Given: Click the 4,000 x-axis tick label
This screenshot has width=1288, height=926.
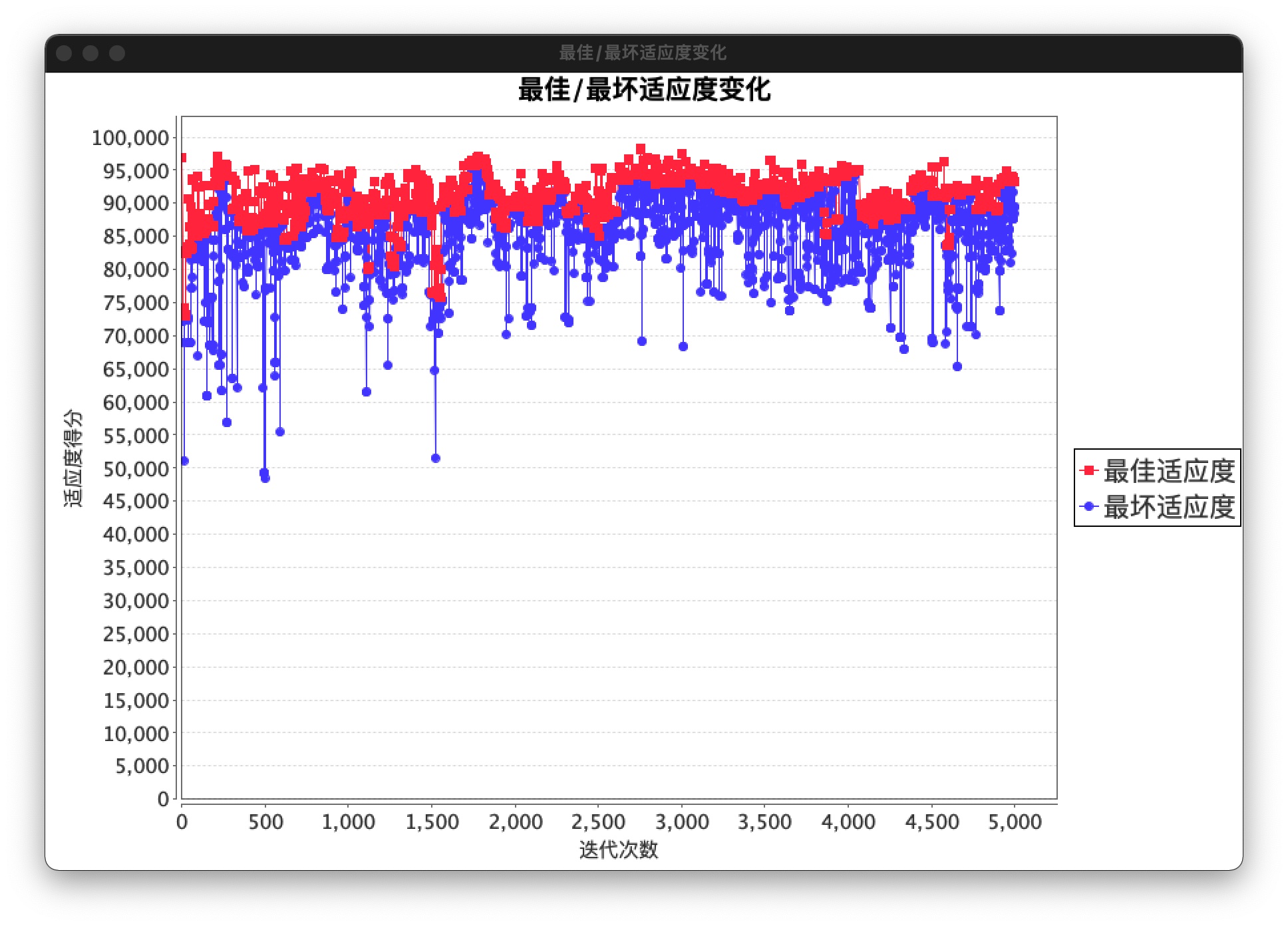Looking at the screenshot, I should pos(848,822).
